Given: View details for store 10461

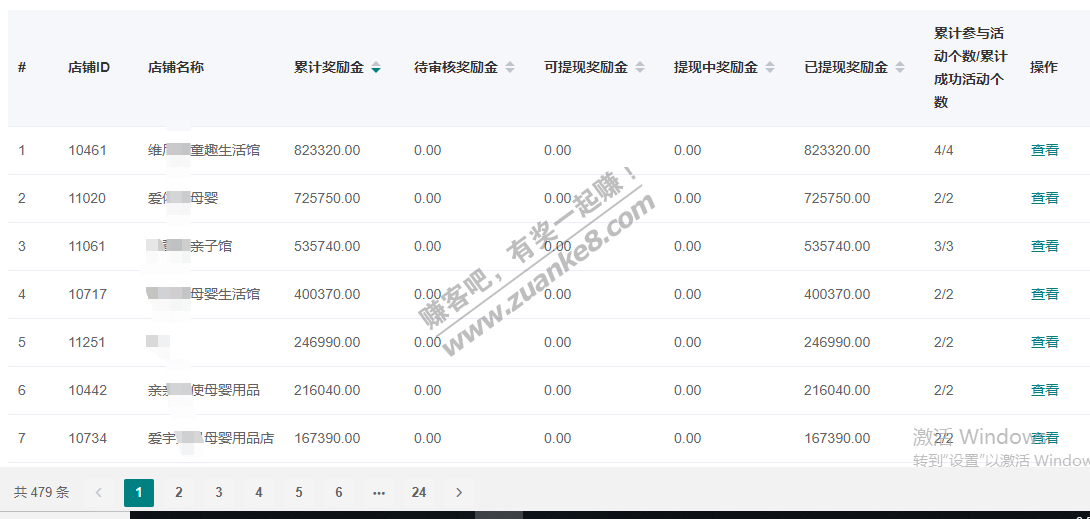Looking at the screenshot, I should point(1044,150).
